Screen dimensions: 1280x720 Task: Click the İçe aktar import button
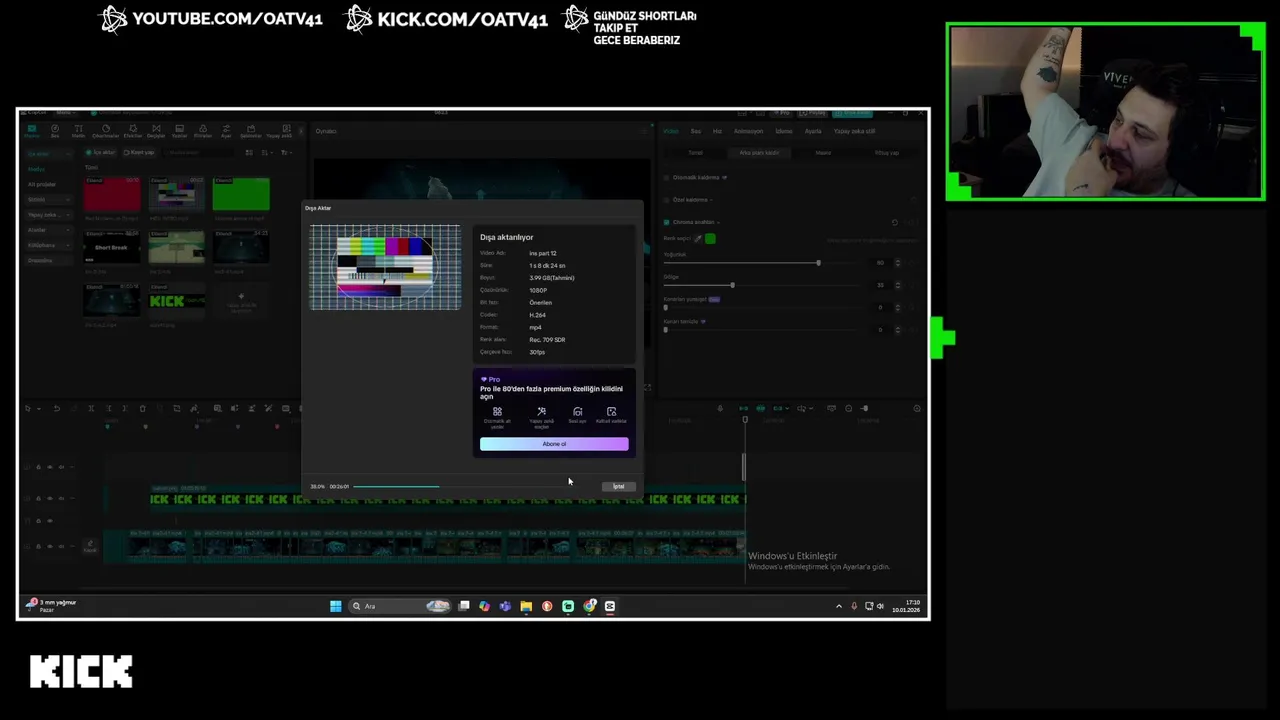100,153
